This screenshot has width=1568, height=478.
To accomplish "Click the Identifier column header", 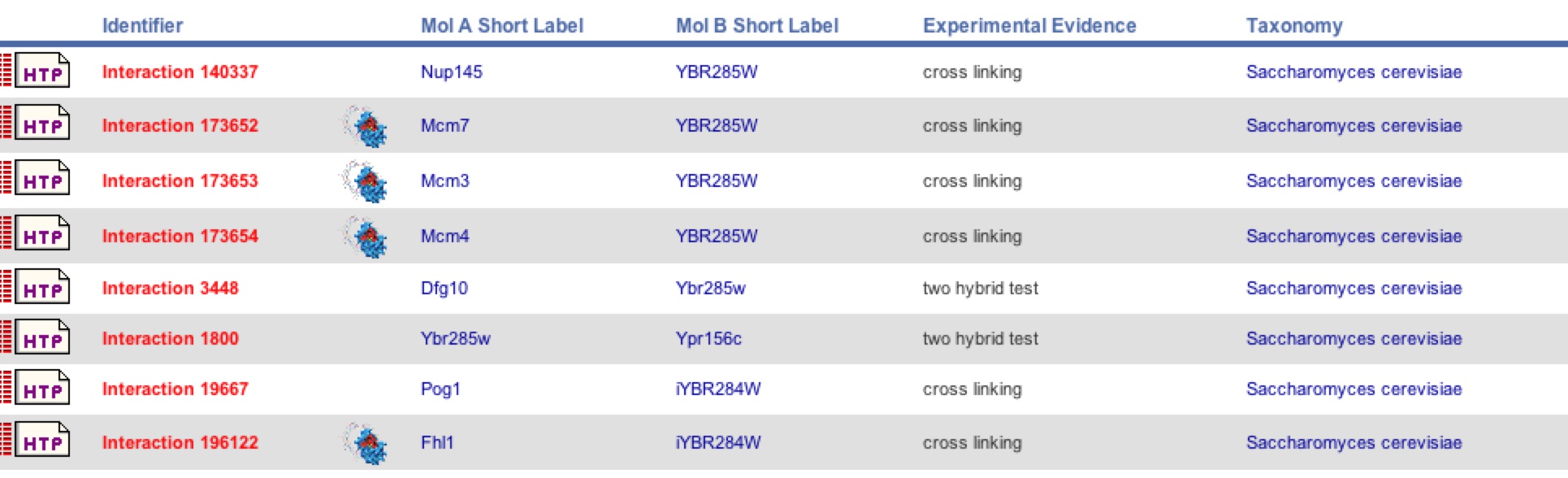I will point(142,25).
